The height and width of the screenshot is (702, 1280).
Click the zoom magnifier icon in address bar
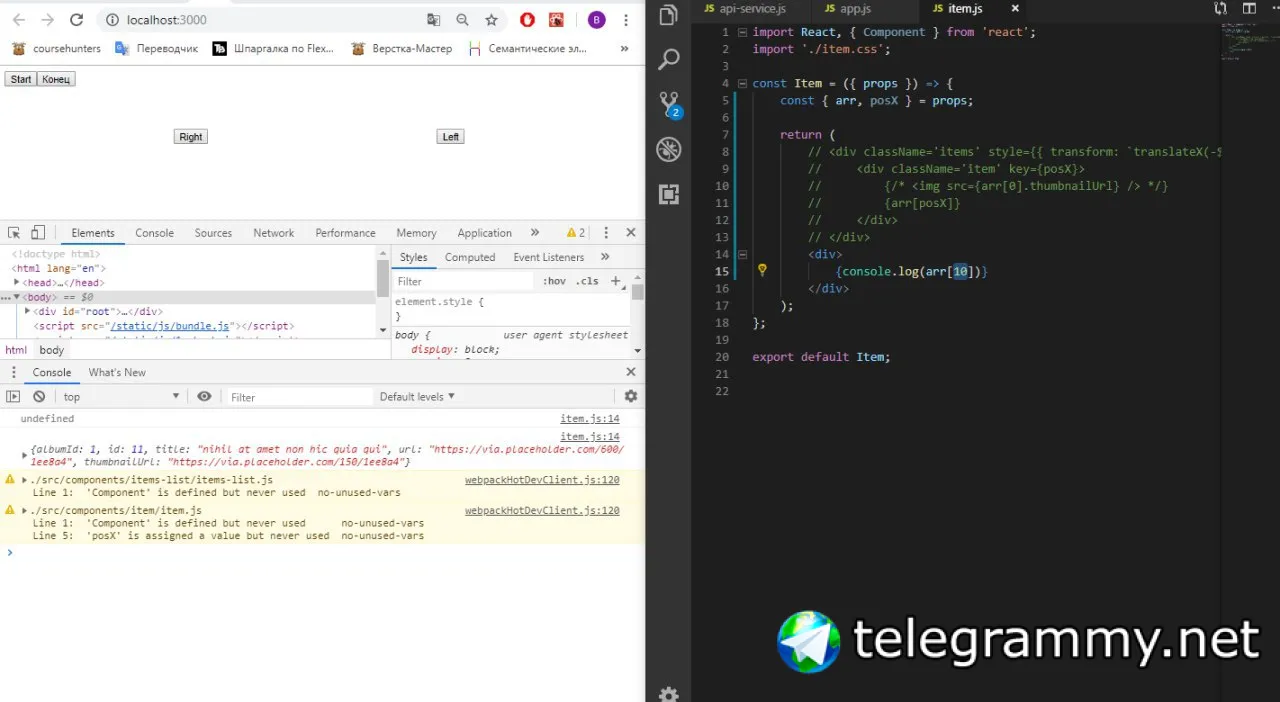[462, 20]
